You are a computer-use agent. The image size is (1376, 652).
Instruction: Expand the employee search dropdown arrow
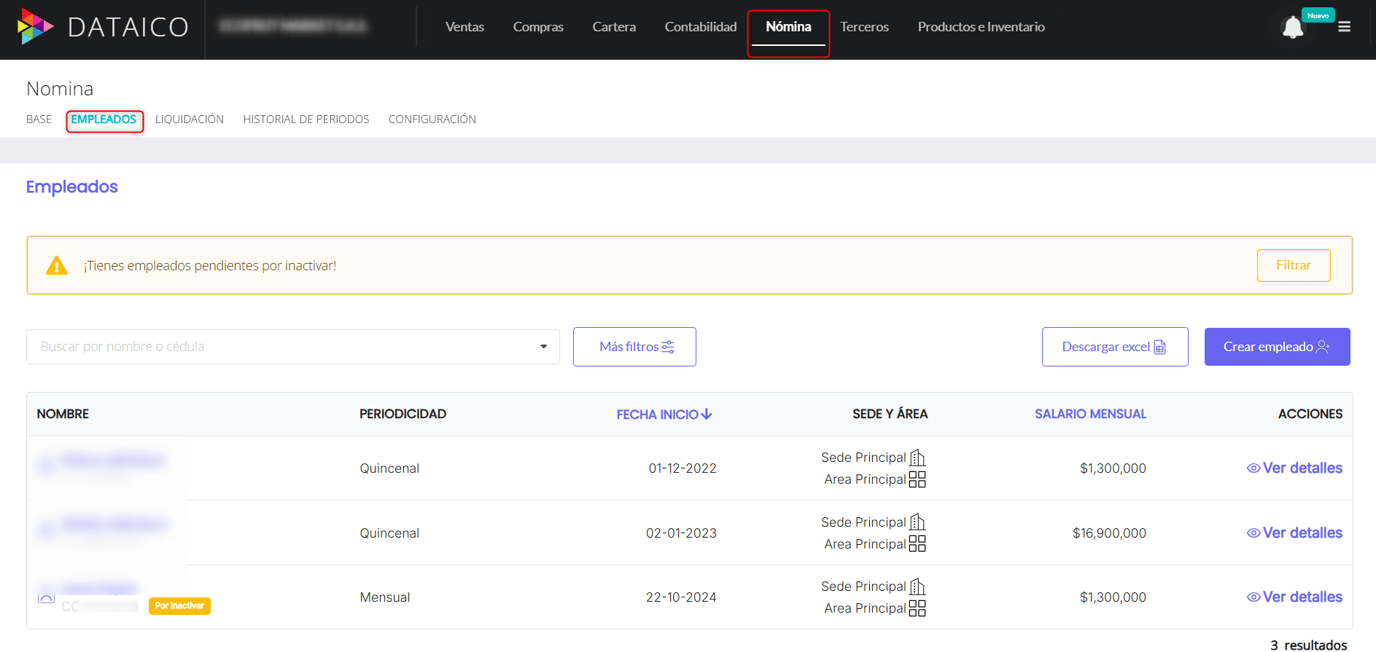[x=543, y=347]
